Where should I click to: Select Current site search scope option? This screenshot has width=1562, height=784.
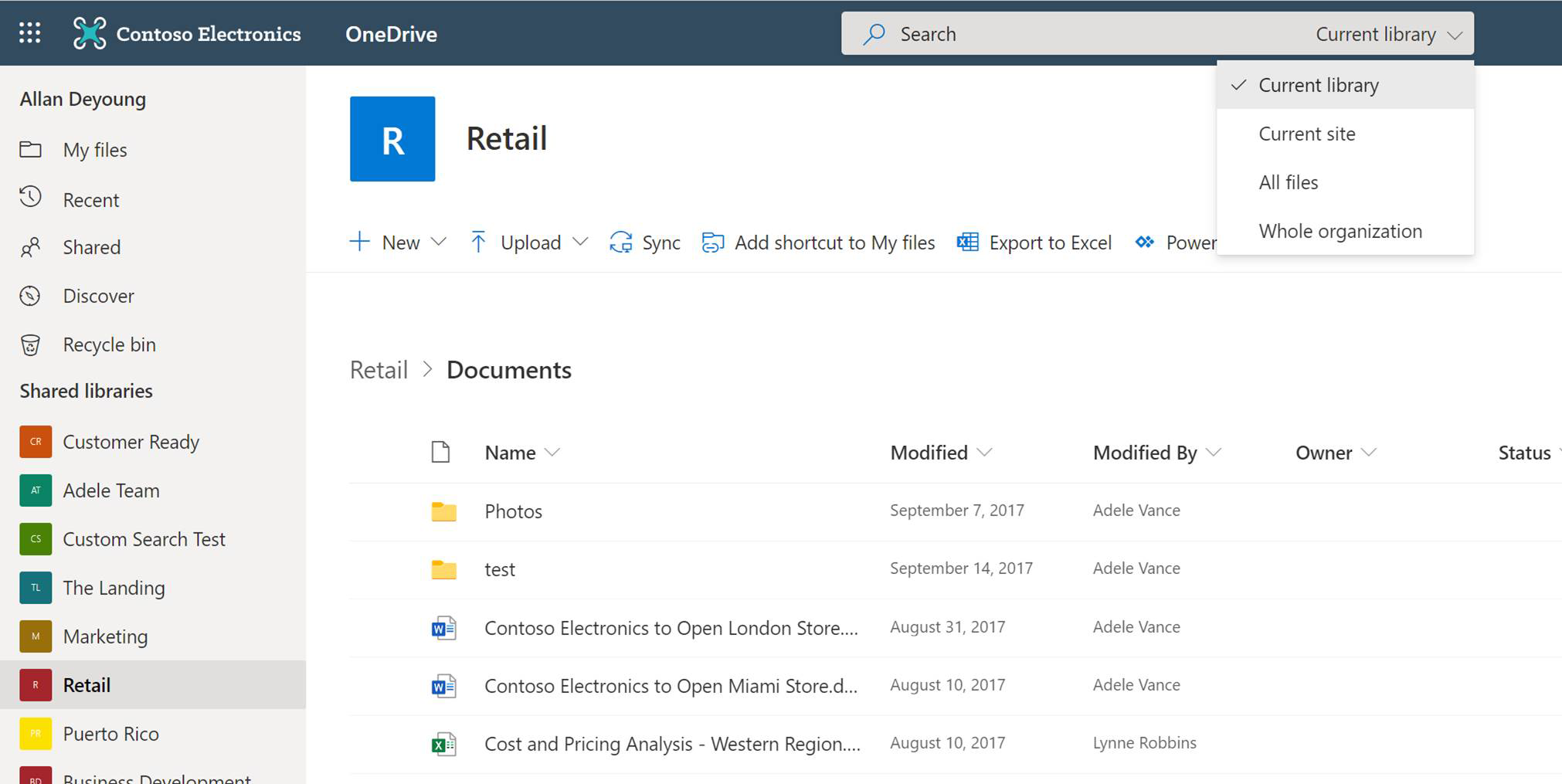pos(1345,134)
